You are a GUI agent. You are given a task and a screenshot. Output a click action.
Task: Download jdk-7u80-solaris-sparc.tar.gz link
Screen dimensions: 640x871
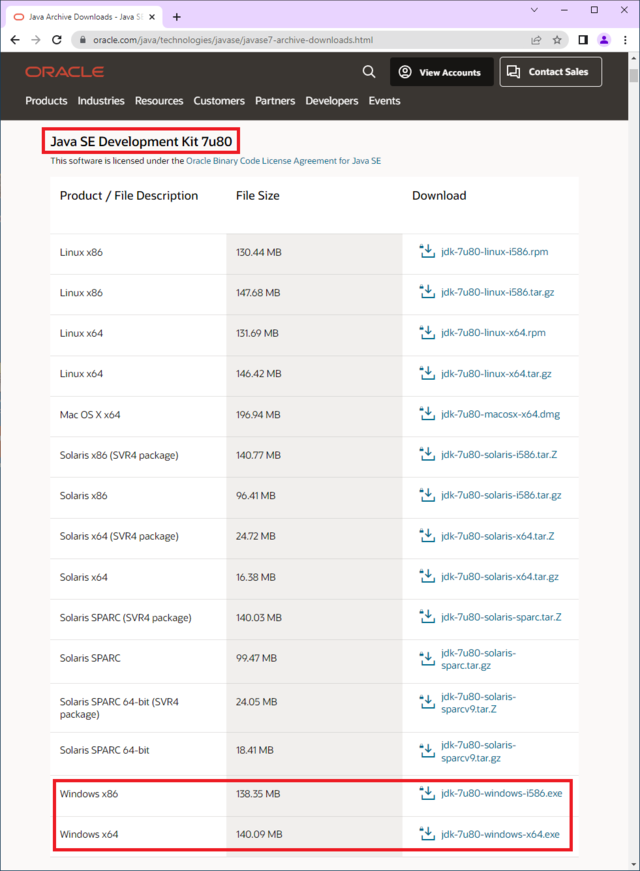[478, 659]
